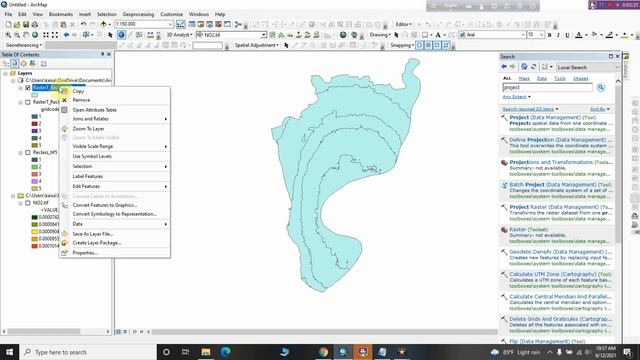Select the Select Elements arrow tool
This screenshot has width=640, height=360.
click(110, 35)
